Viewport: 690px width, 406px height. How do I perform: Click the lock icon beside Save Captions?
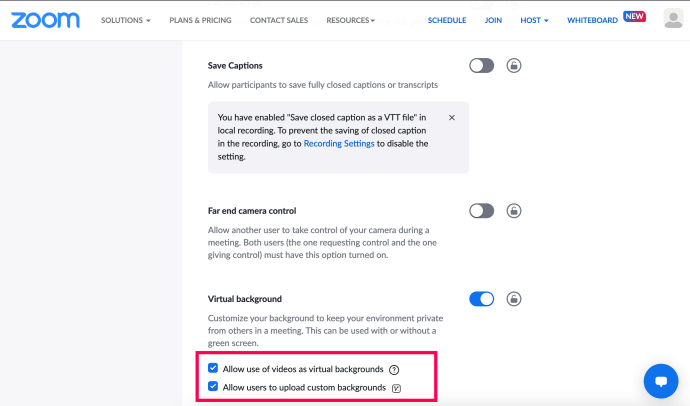[x=514, y=66]
